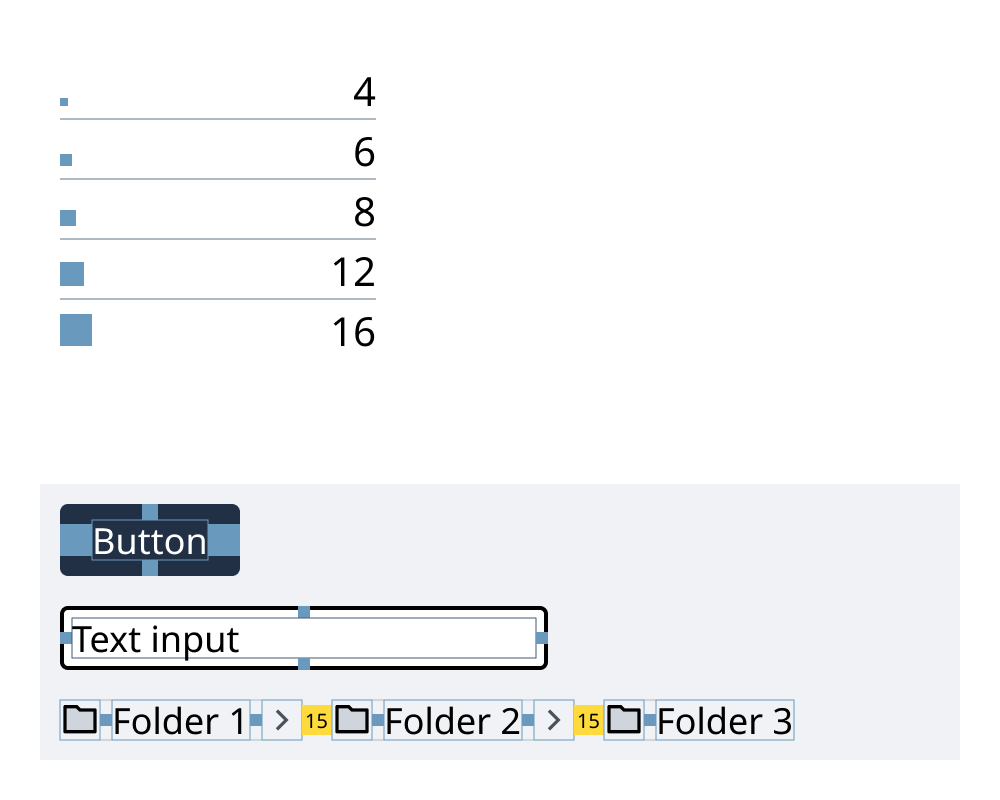This screenshot has width=1000, height=800.
Task: Click the number 12 in the spacing list
Action: [x=353, y=273]
